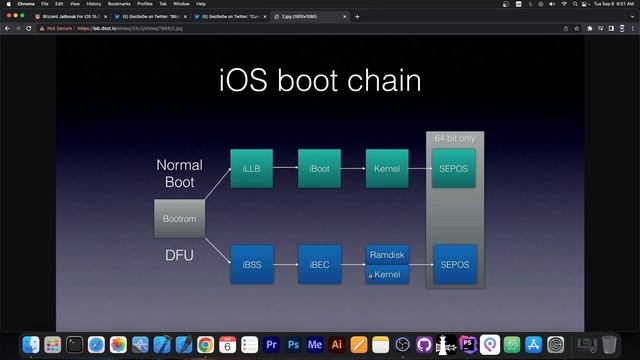Toggle Chrome's side panel icon

pos(611,29)
